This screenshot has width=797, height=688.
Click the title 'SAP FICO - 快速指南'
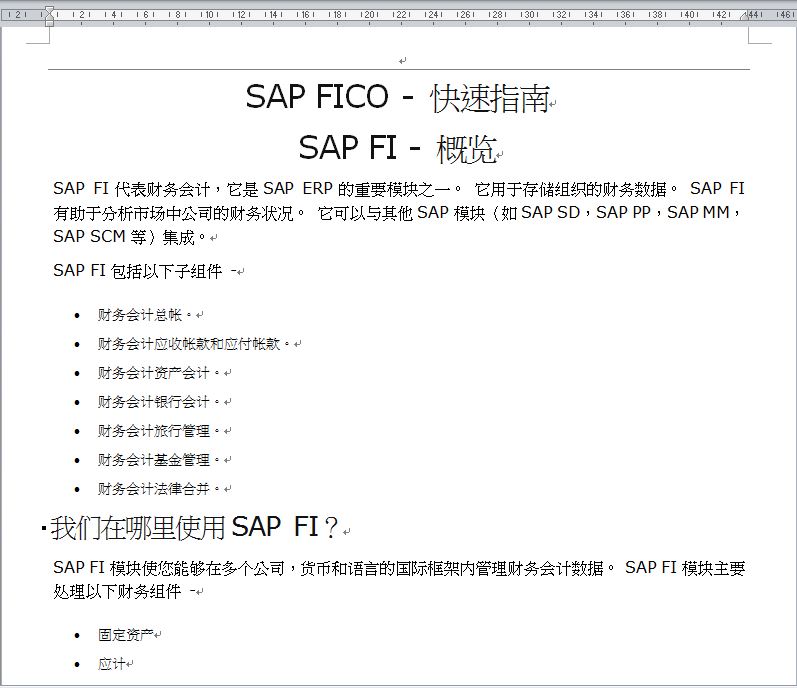tap(397, 97)
